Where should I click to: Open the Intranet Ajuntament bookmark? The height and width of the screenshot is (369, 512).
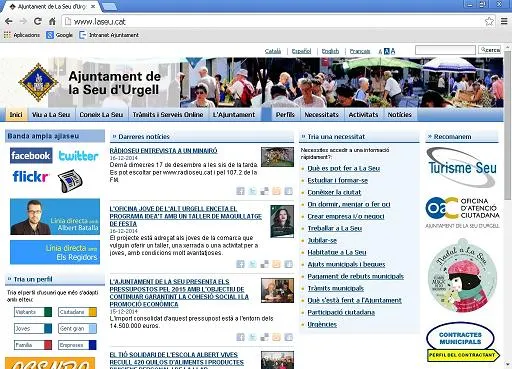pyautogui.click(x=109, y=35)
